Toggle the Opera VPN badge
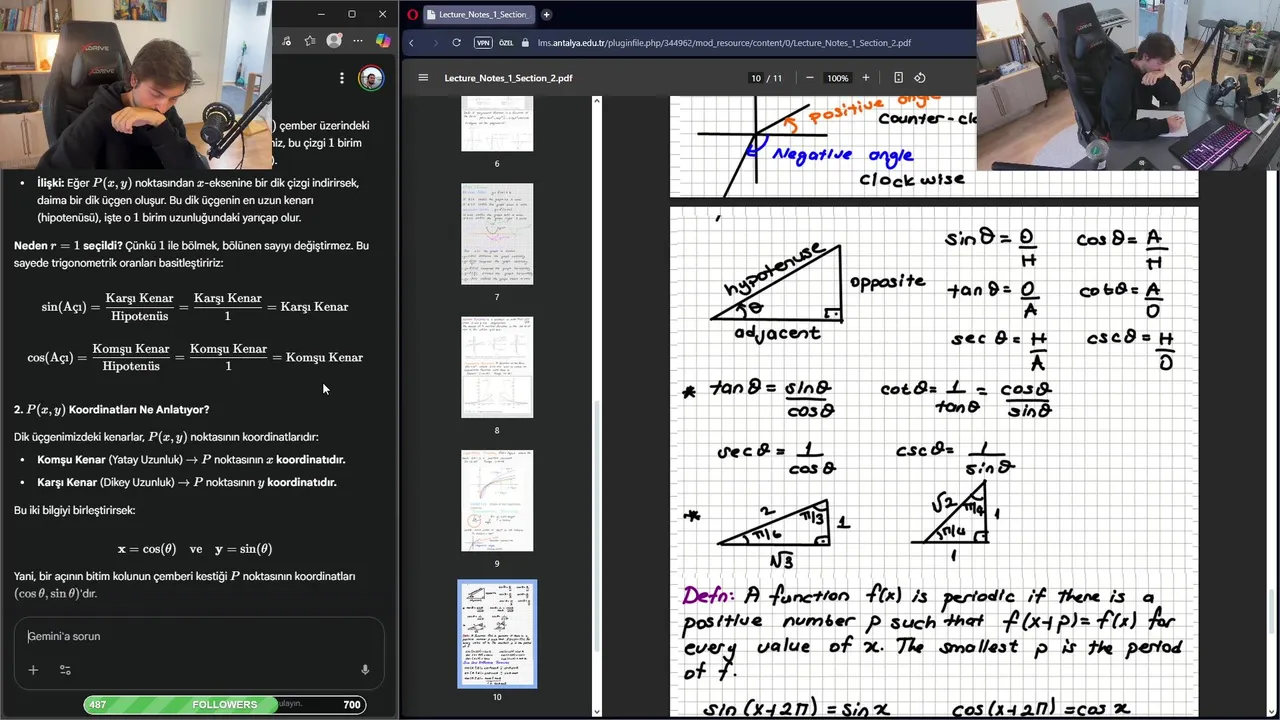Image resolution: width=1280 pixels, height=720 pixels. 483,43
